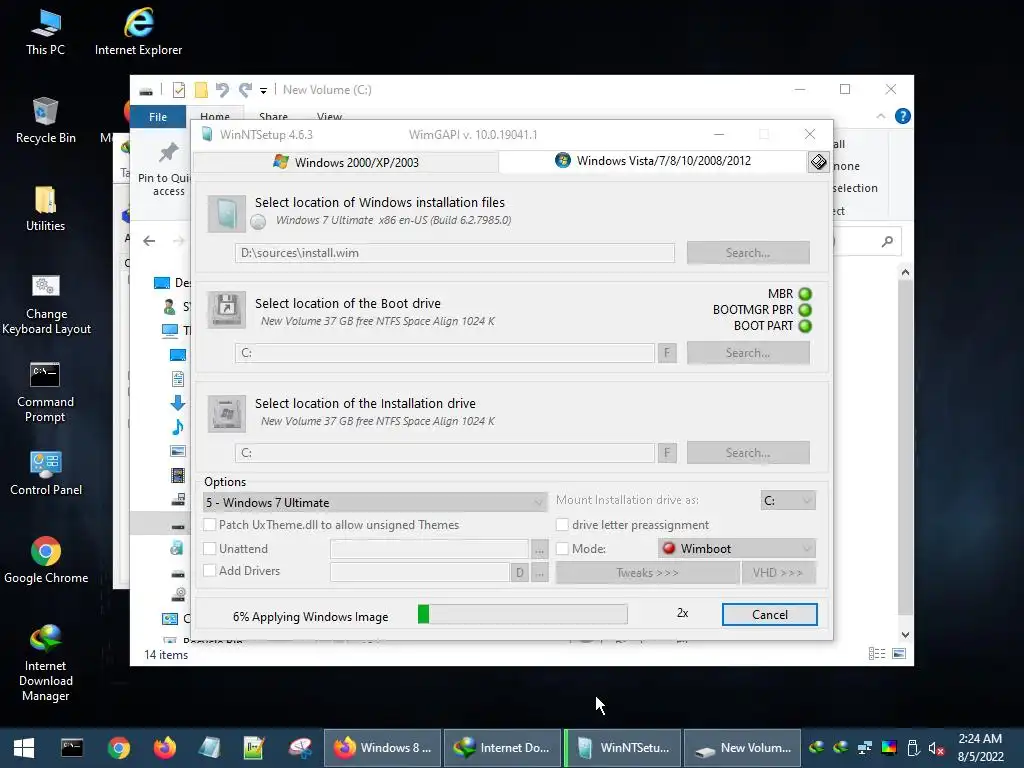Open the Explorer Home ribbon tab
The image size is (1024, 768).
tap(215, 116)
